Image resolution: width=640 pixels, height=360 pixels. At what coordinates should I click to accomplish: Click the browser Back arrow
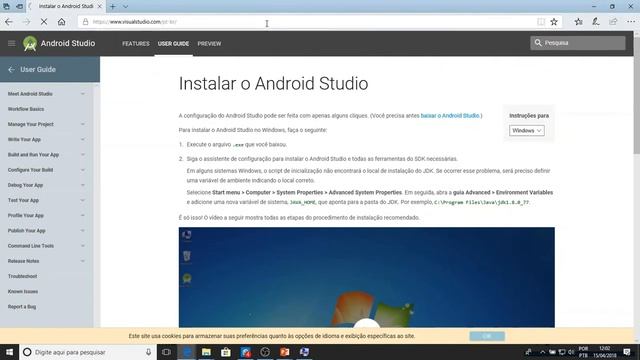(9, 22)
